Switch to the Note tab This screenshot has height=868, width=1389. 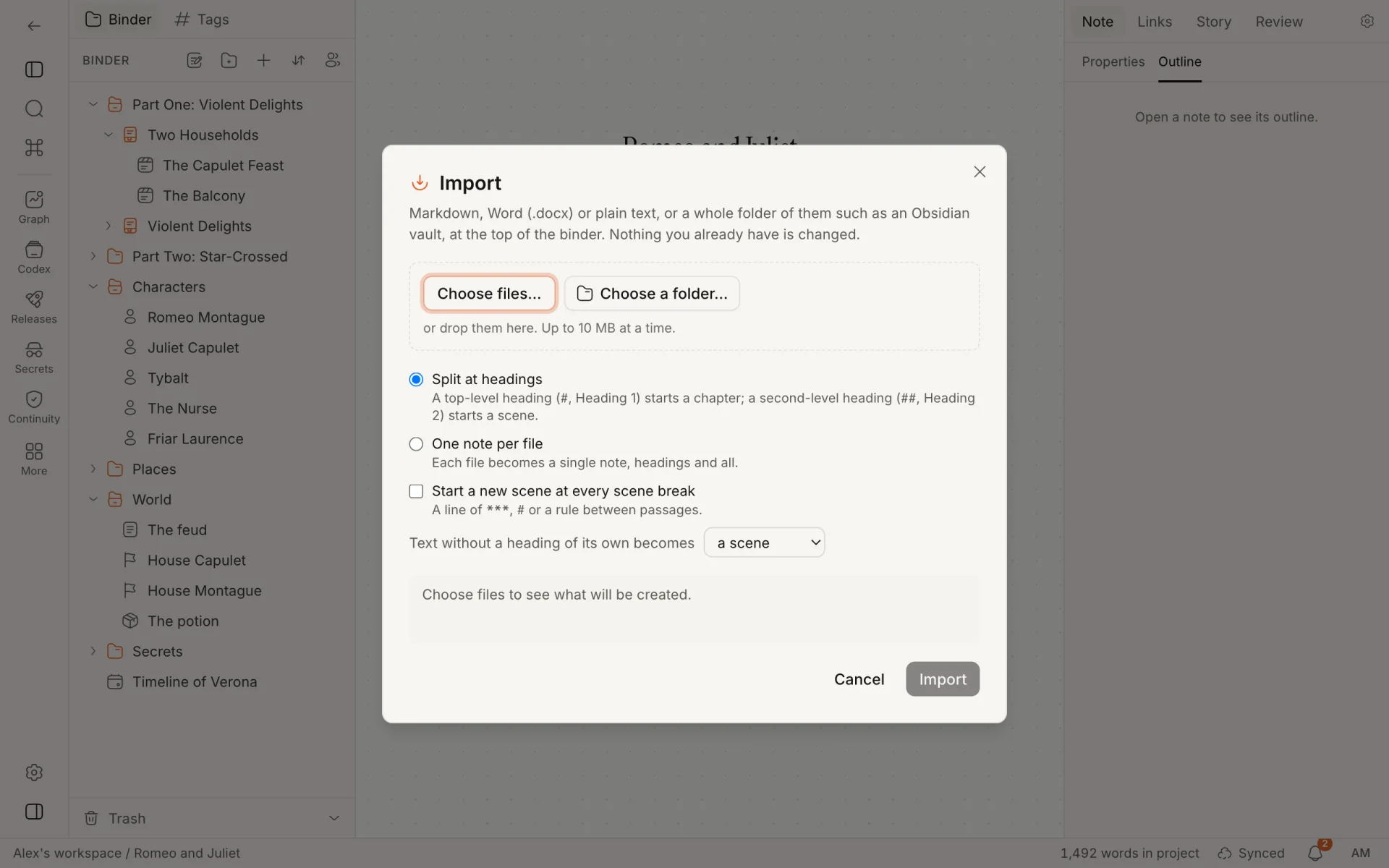pos(1097,22)
